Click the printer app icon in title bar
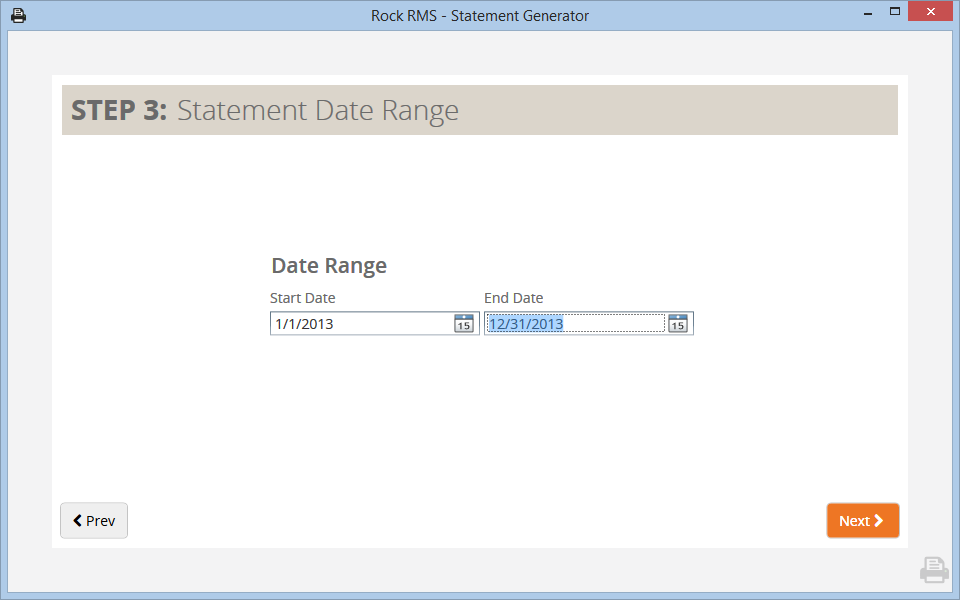 (18, 15)
